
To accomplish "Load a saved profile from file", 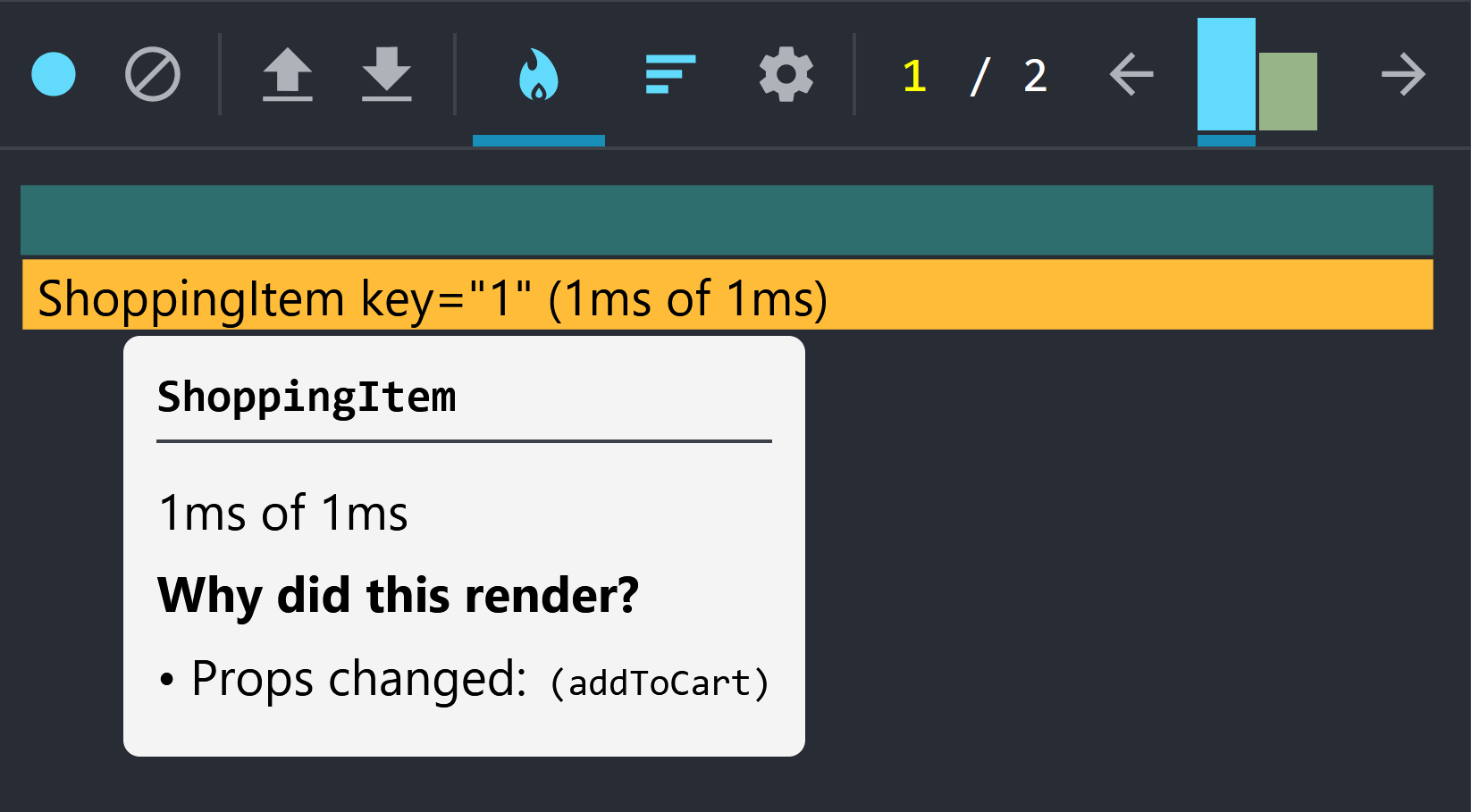I will [288, 75].
